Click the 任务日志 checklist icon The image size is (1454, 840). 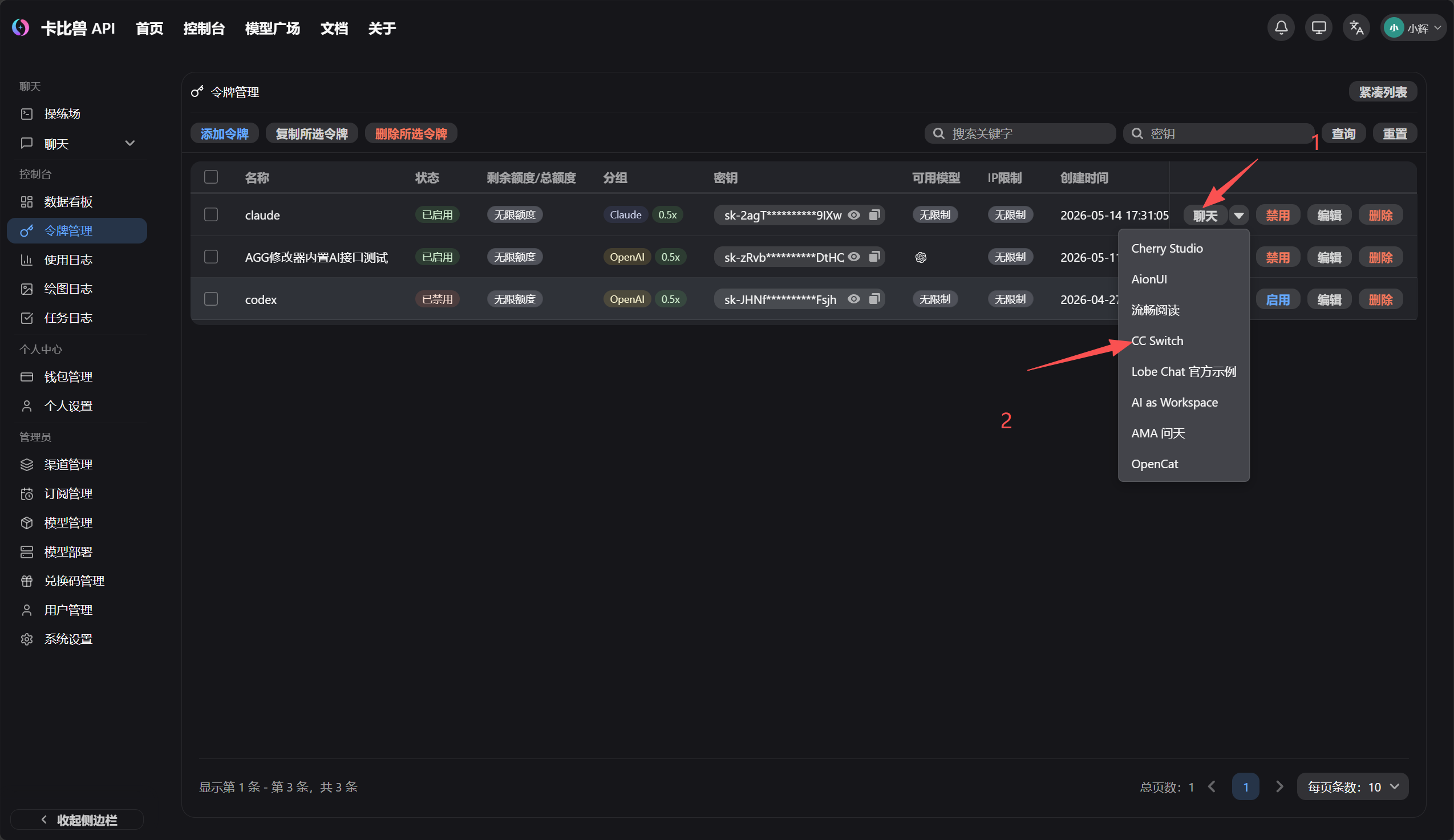[27, 318]
